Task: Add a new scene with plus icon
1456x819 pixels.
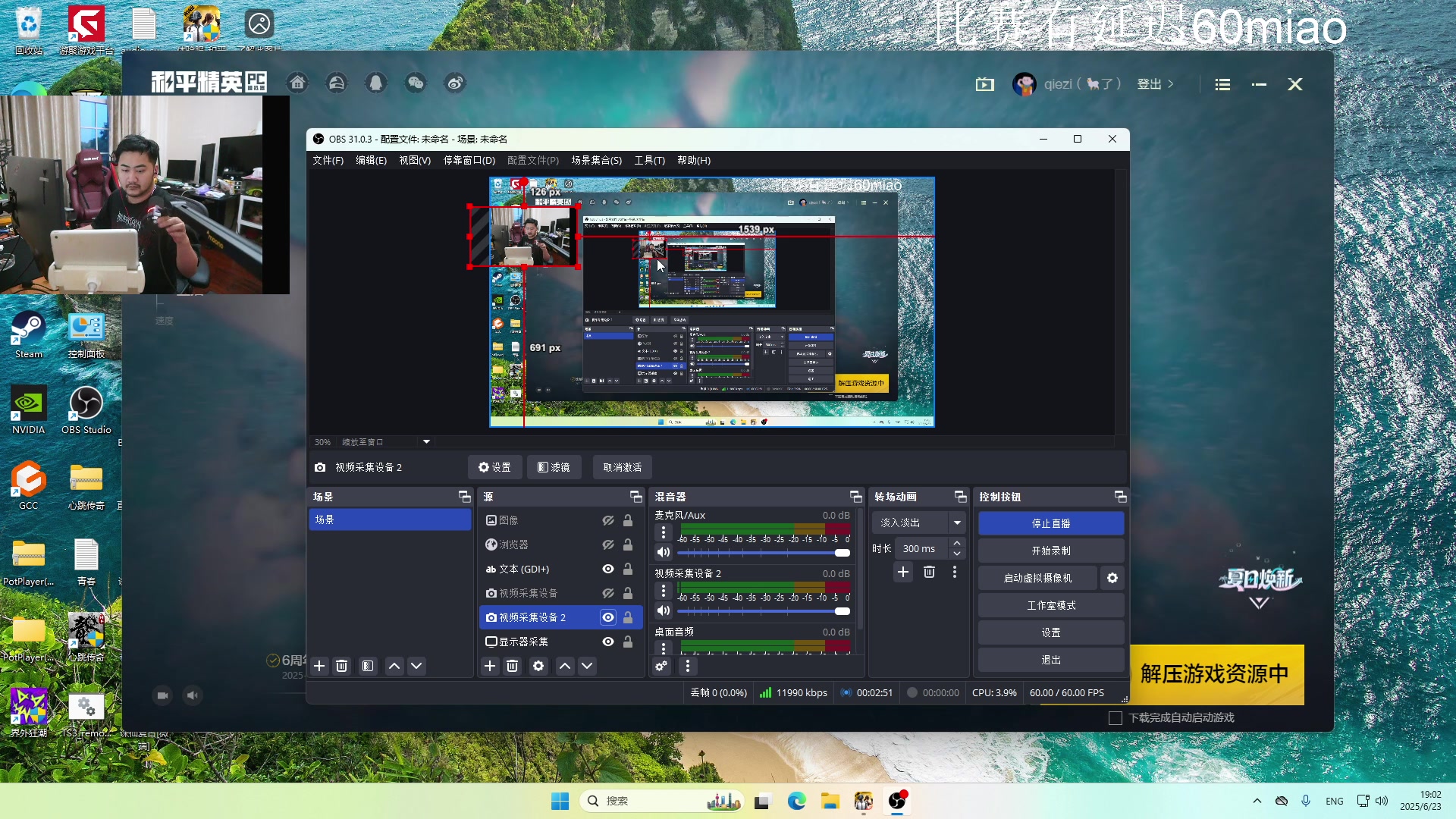Action: pos(319,666)
